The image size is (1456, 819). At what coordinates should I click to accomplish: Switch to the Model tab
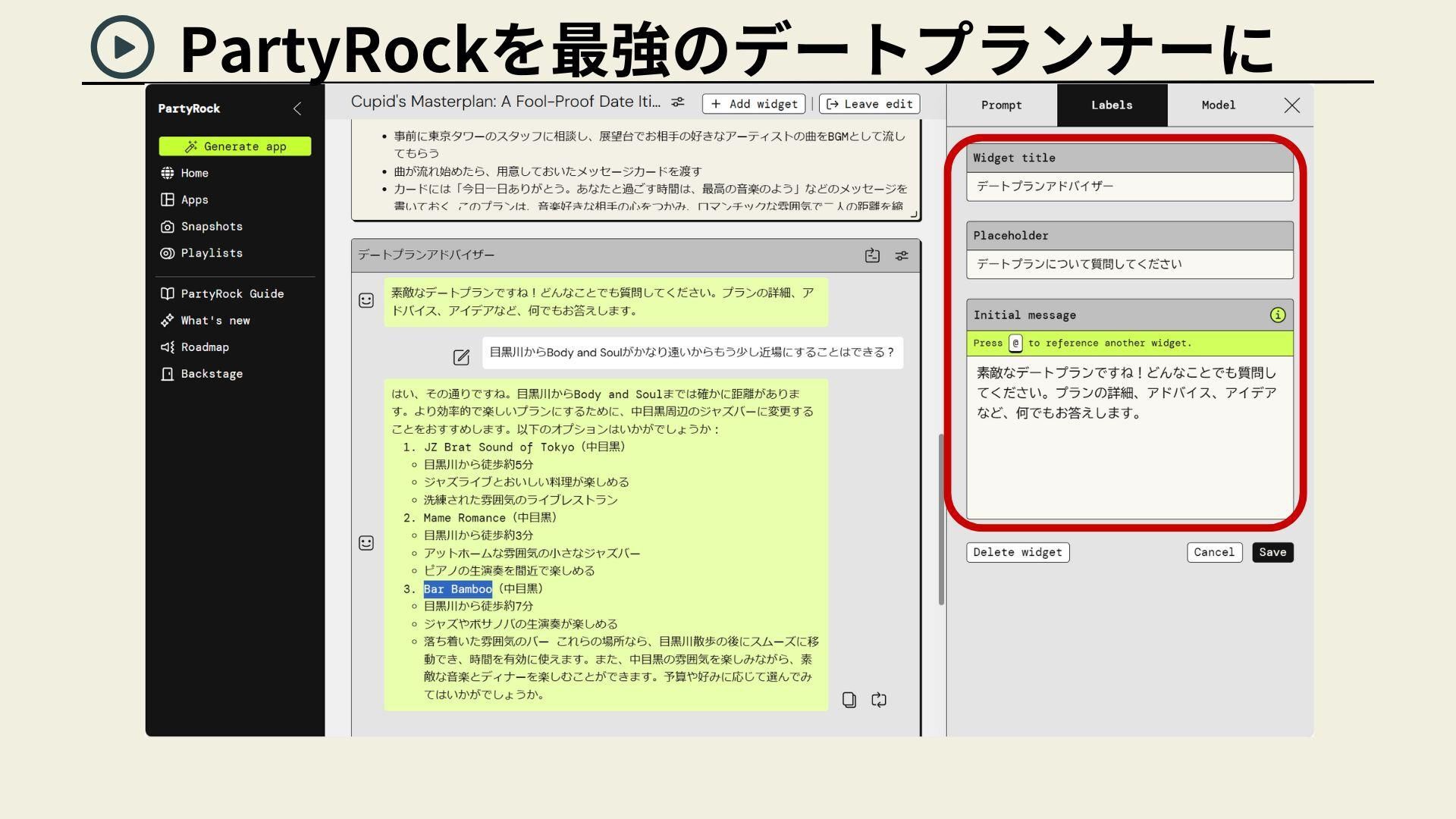coord(1218,105)
